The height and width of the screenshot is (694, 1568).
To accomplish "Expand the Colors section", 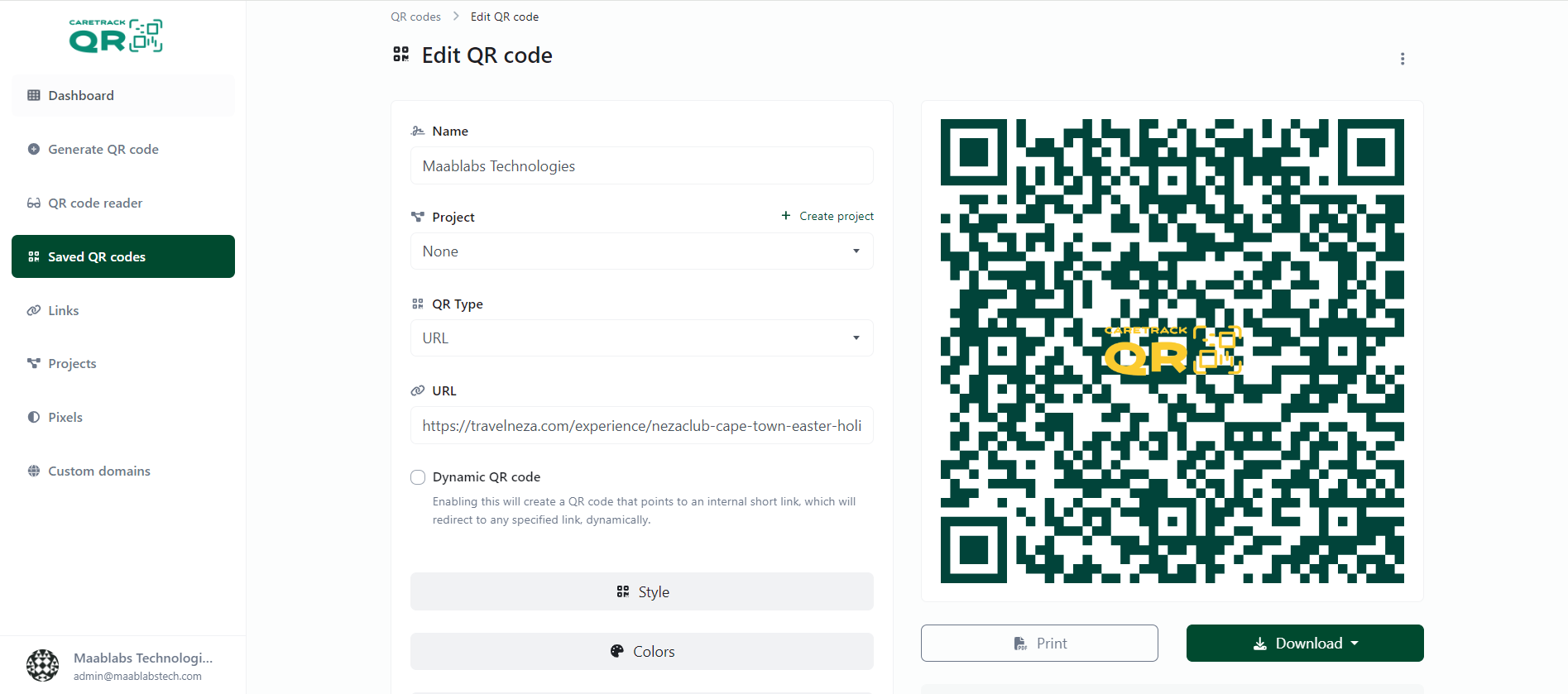I will pyautogui.click(x=642, y=651).
